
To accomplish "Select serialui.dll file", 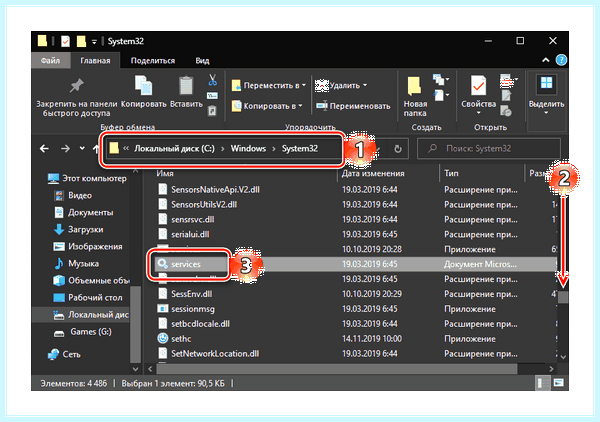I will coord(190,234).
